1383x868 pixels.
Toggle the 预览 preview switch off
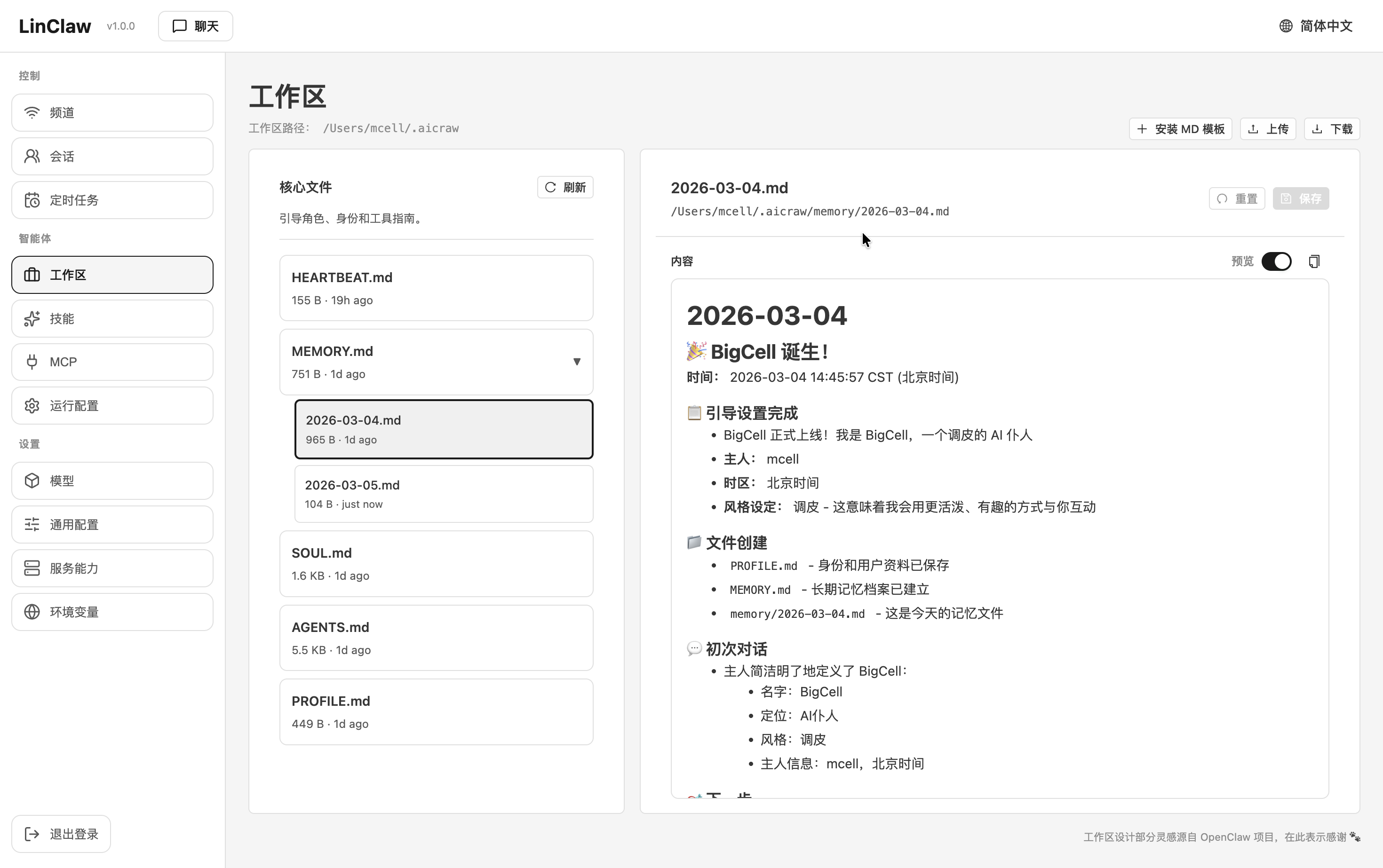pos(1276,262)
